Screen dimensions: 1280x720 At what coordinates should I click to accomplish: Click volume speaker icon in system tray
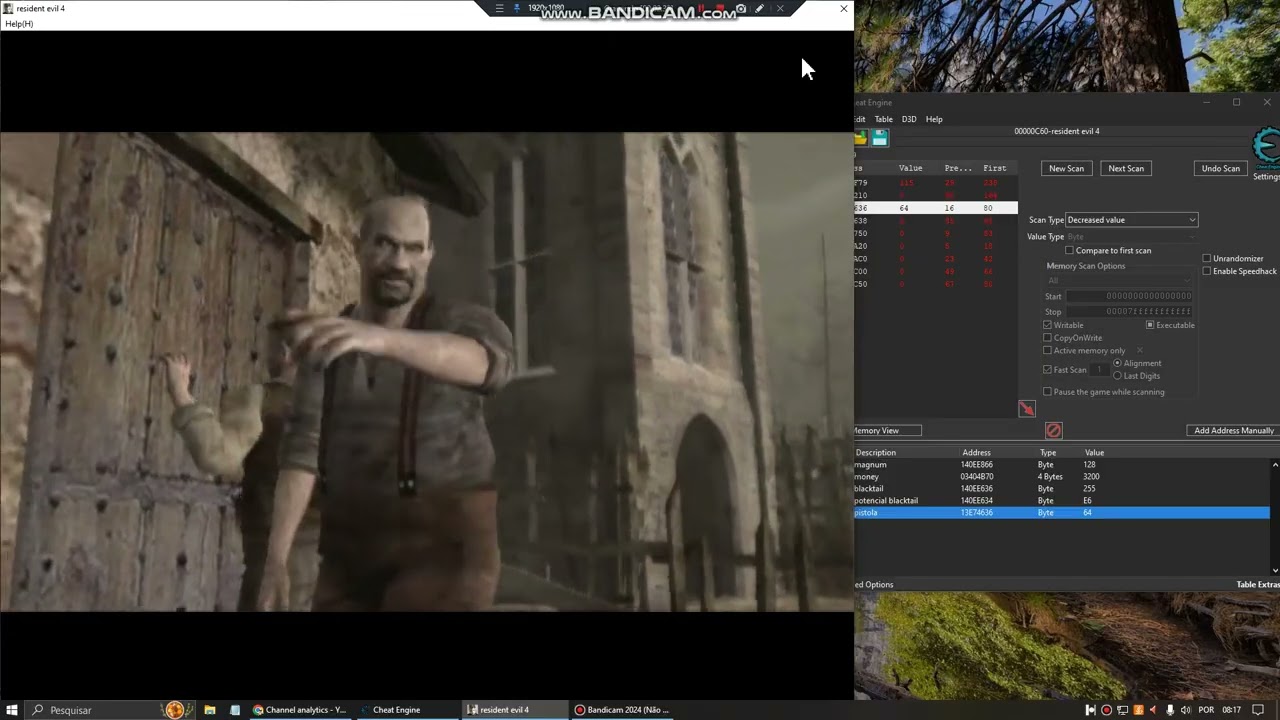(1186, 710)
